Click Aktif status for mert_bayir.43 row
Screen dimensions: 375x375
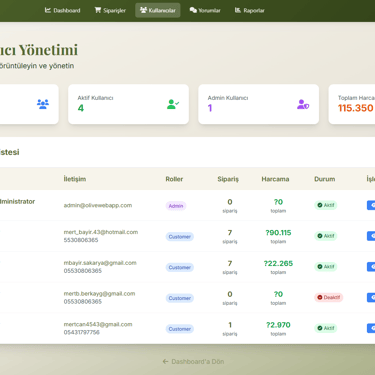[x=326, y=236]
